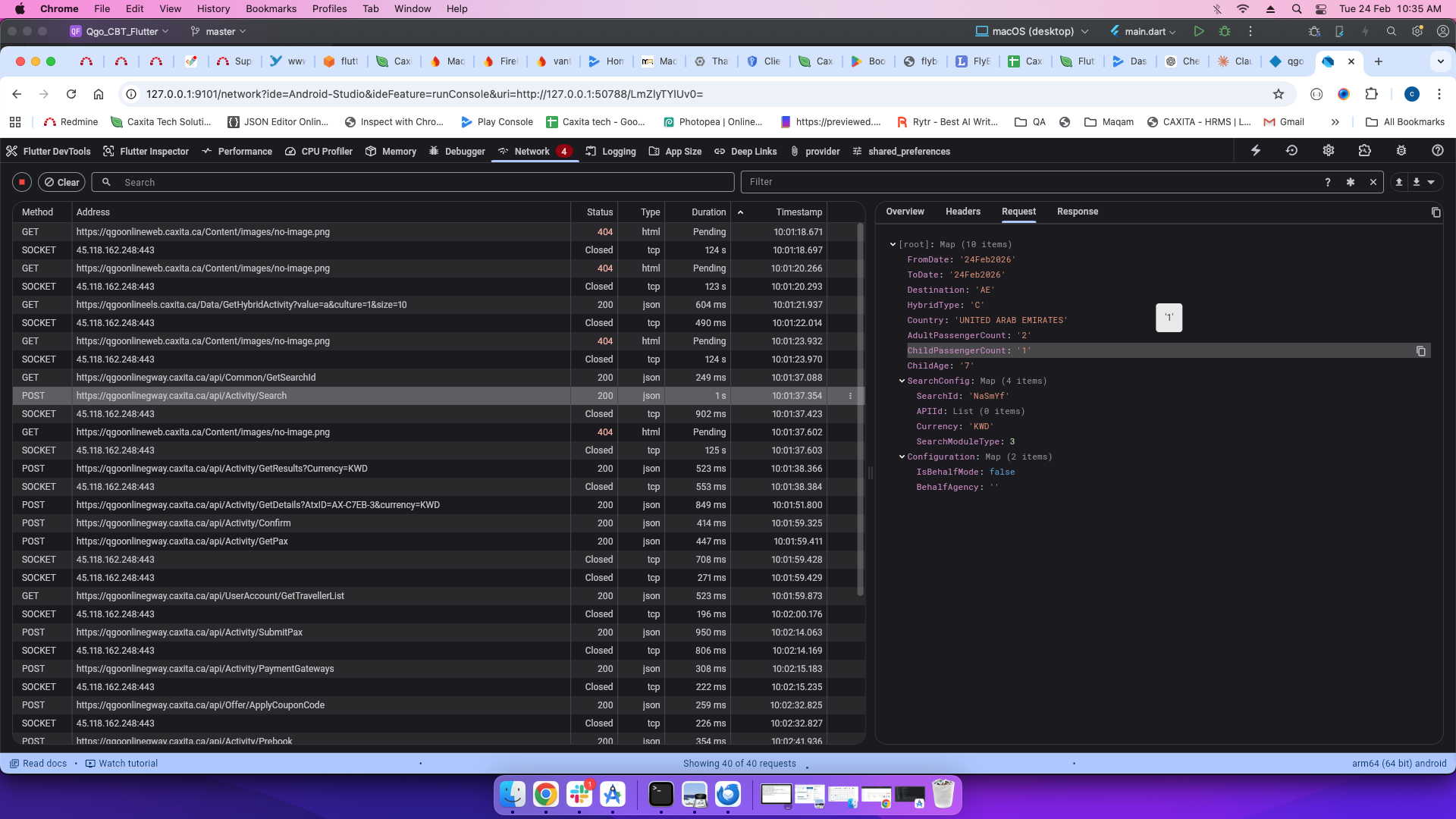This screenshot has width=1456, height=819.
Task: Click the DevTools hot reload lightning icon
Action: pos(1256,151)
